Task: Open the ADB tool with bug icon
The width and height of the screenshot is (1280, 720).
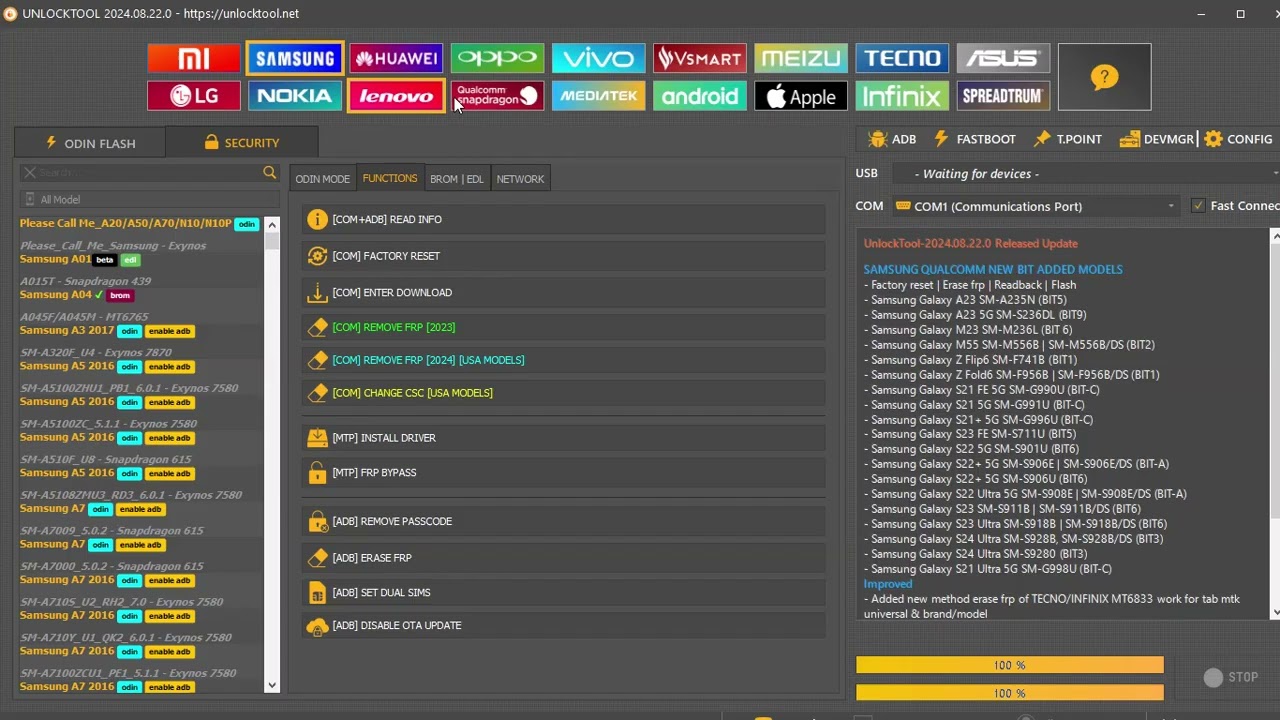Action: coord(892,139)
